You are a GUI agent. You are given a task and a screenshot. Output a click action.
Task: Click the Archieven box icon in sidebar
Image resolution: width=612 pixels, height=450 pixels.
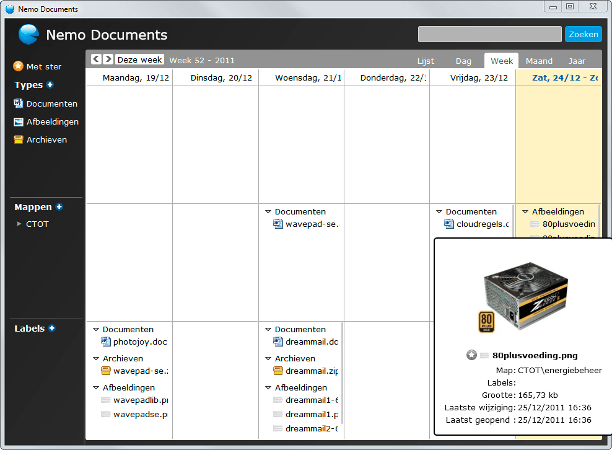click(18, 140)
